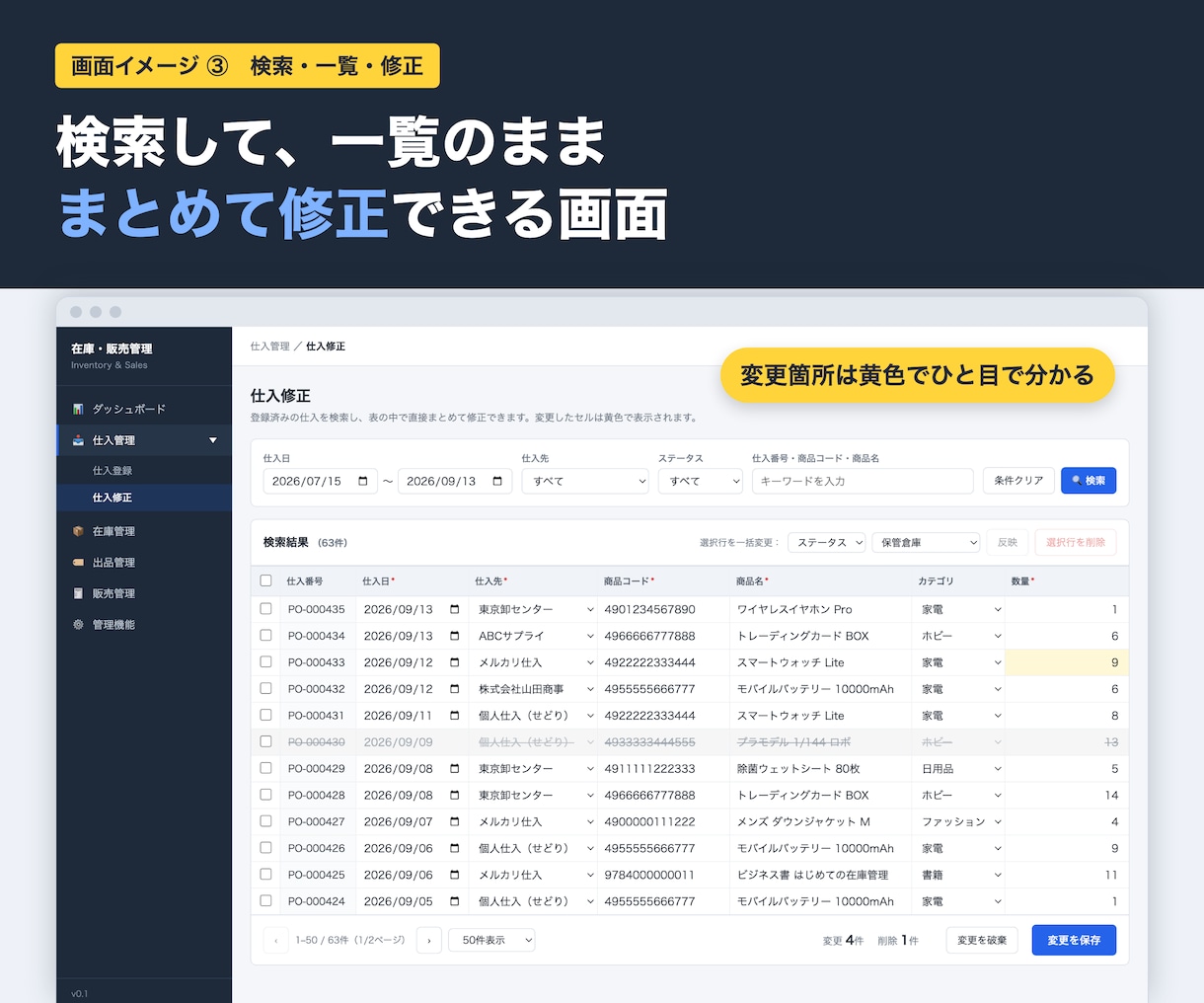The image size is (1204, 1003).
Task: Click the keyword input キーワードを入力
Action: click(x=863, y=481)
